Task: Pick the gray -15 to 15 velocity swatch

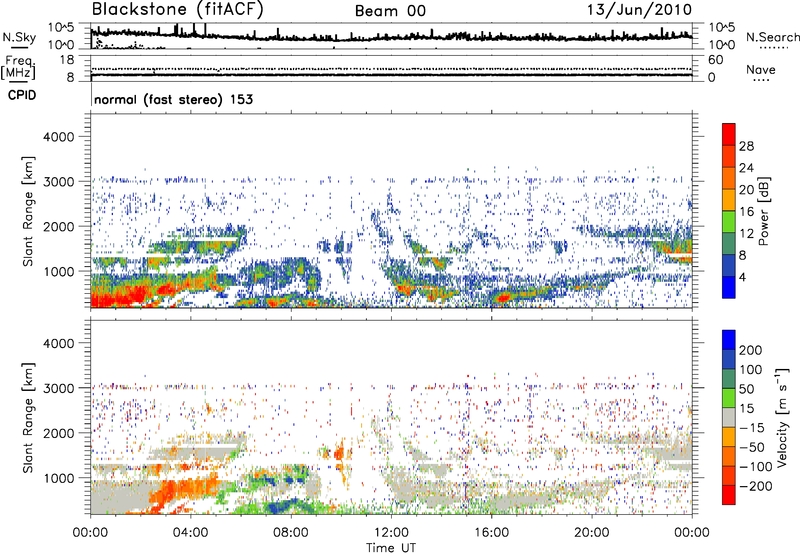Action: (729, 417)
